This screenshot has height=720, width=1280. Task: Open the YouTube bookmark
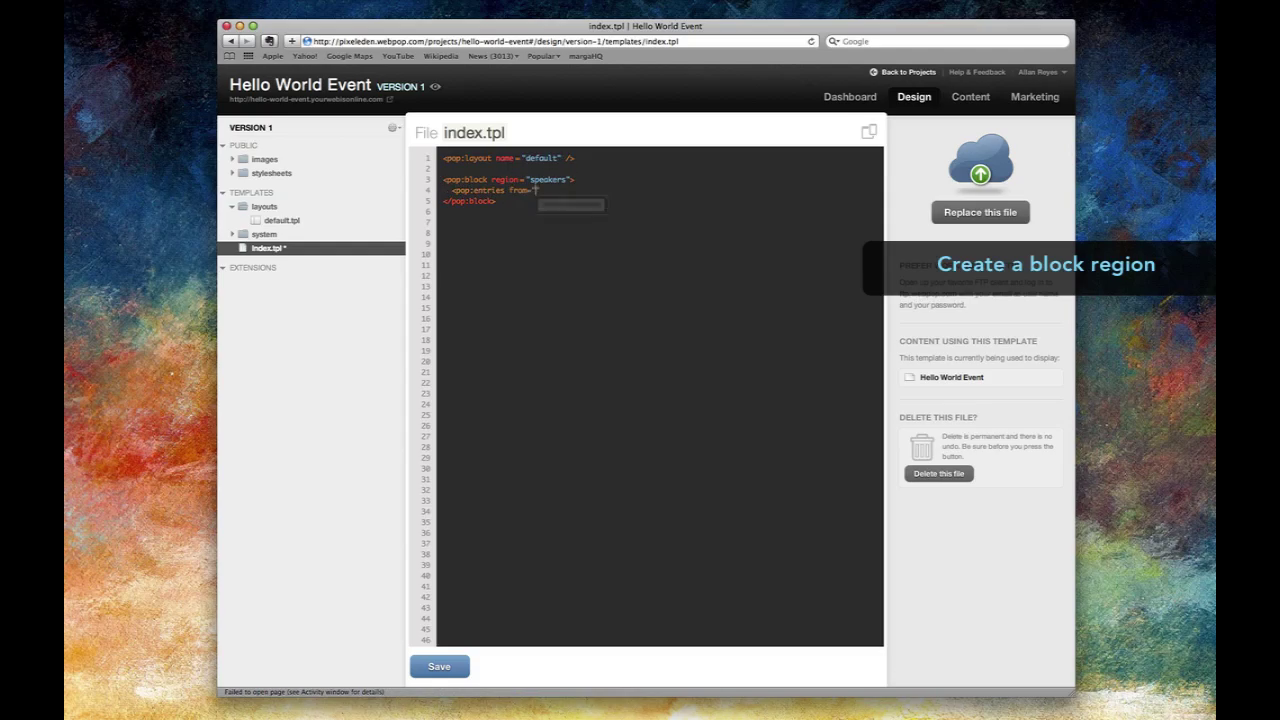pos(398,56)
